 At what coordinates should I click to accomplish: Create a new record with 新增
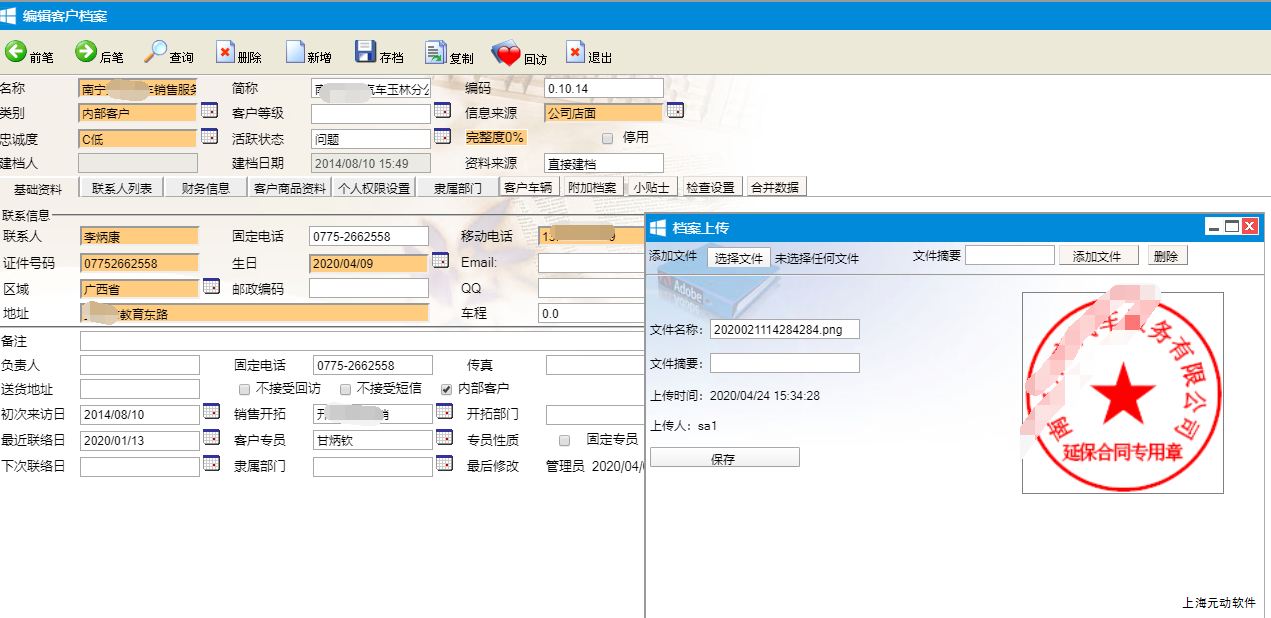295,53
